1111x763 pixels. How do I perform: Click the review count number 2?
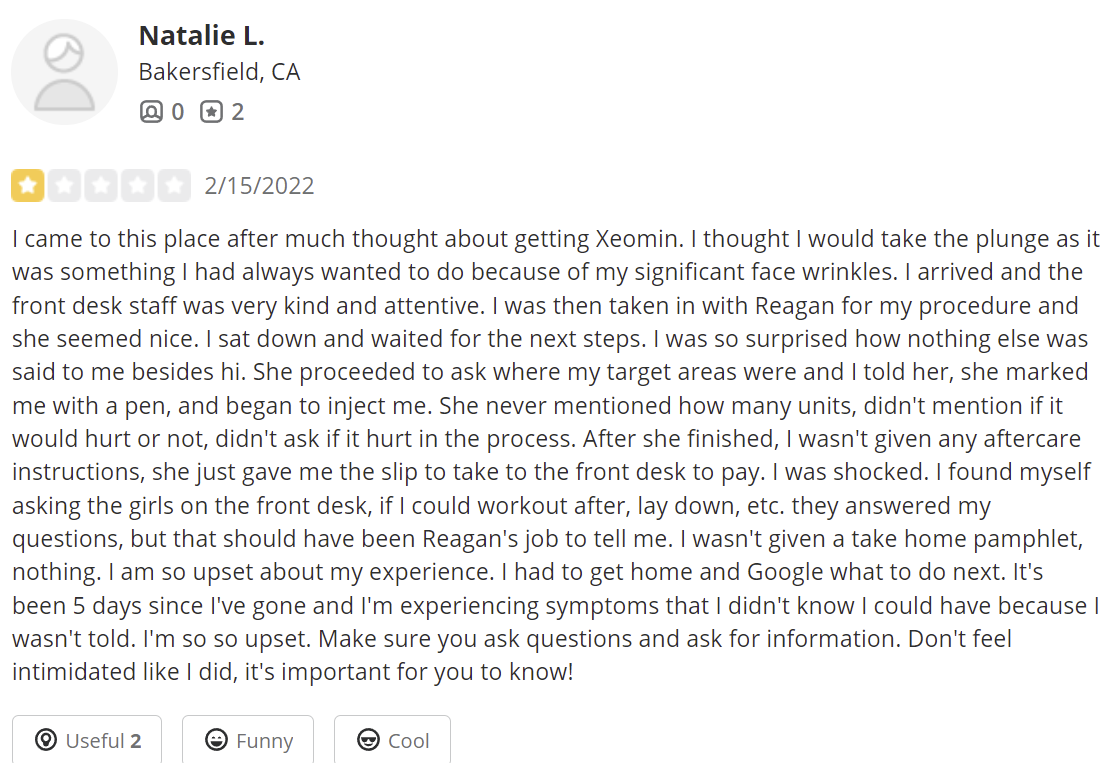coord(237,112)
